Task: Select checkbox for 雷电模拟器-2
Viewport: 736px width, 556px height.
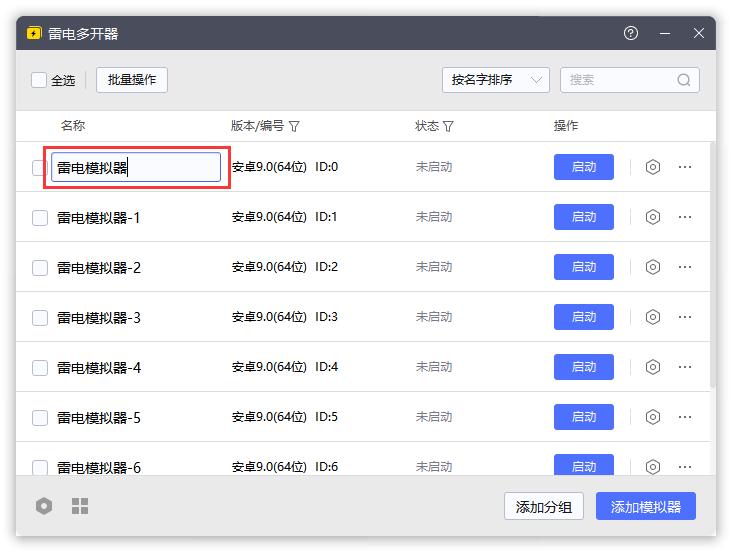Action: click(x=40, y=268)
